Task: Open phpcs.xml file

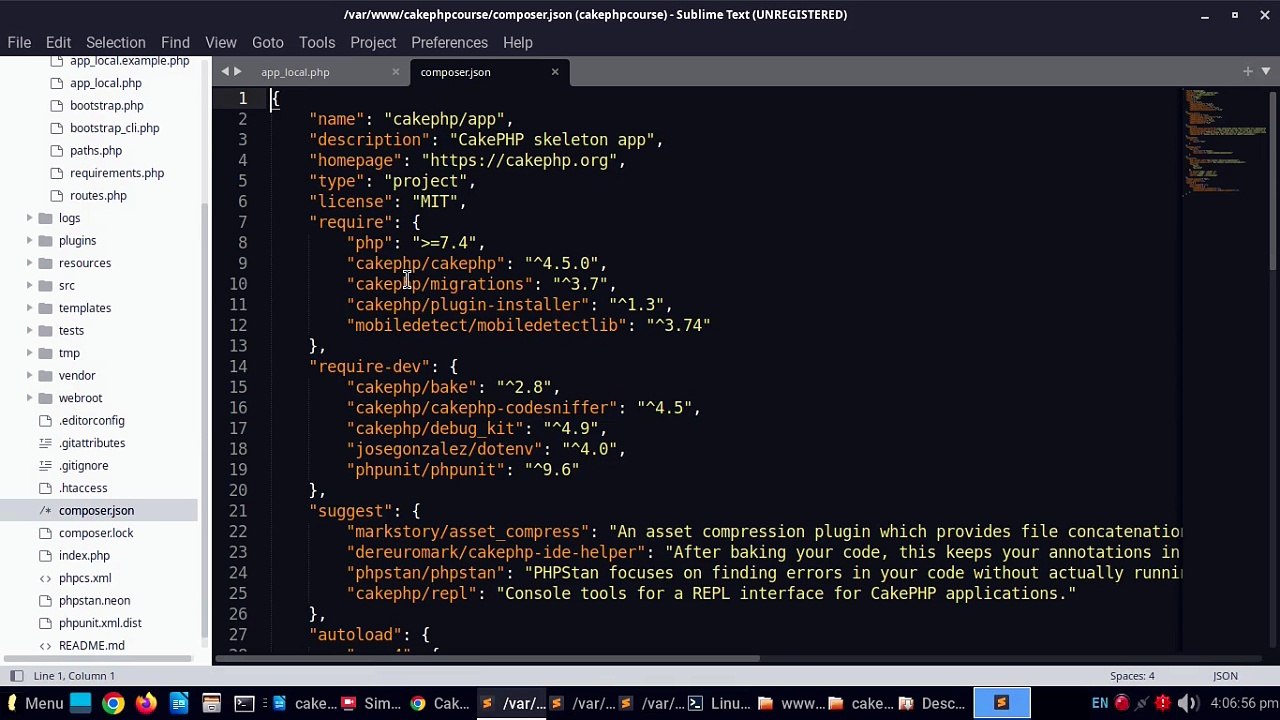Action: [85, 578]
